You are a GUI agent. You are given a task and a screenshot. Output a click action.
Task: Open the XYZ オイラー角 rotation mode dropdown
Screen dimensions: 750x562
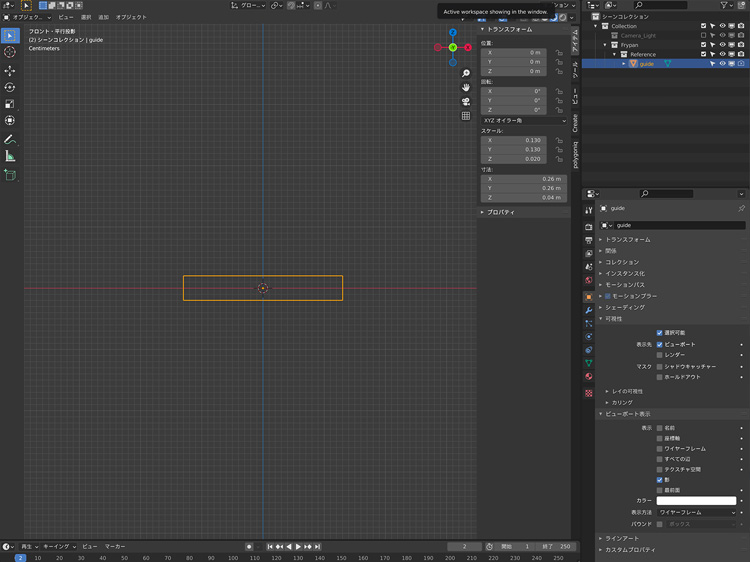(x=523, y=121)
